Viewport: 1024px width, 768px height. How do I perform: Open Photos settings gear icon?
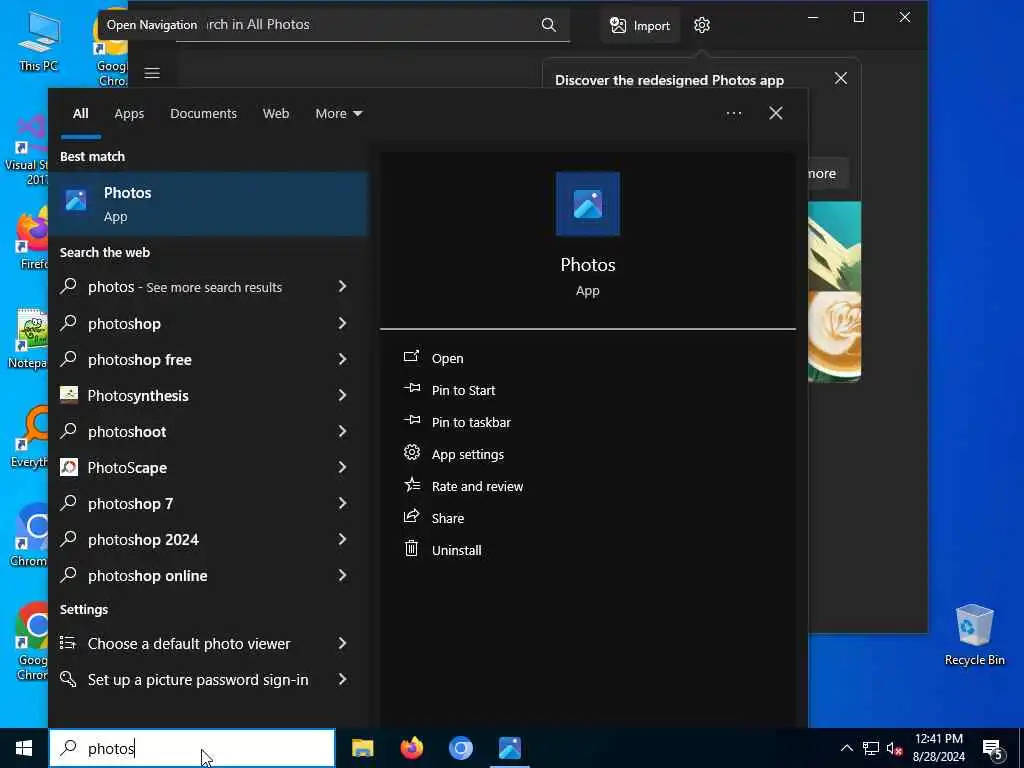click(701, 25)
